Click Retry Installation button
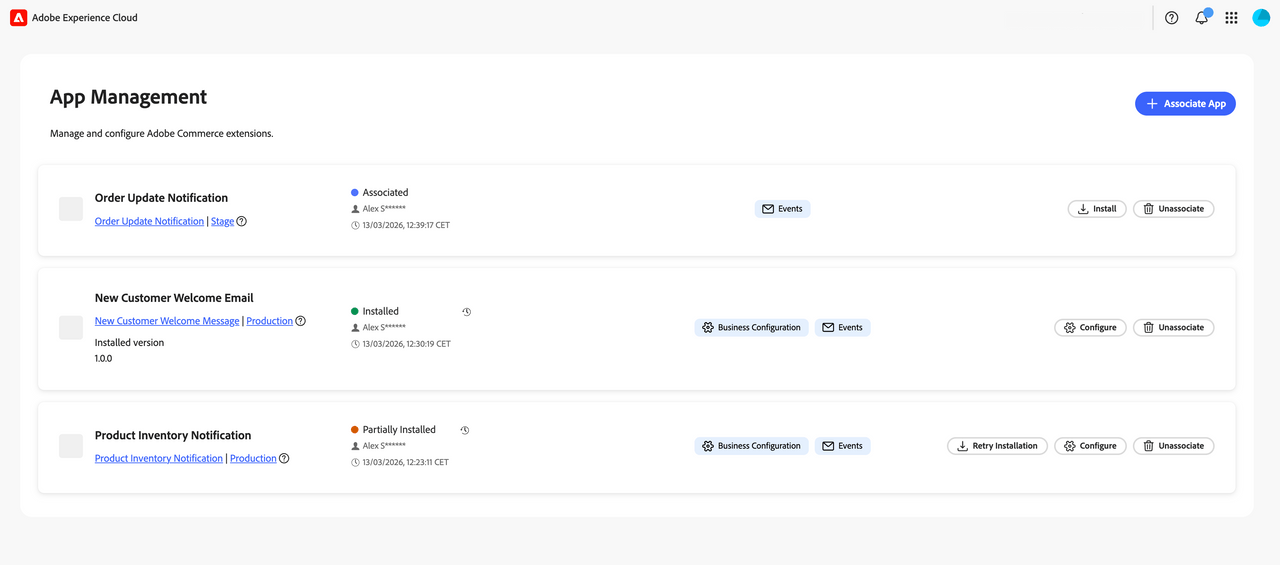 [997, 446]
